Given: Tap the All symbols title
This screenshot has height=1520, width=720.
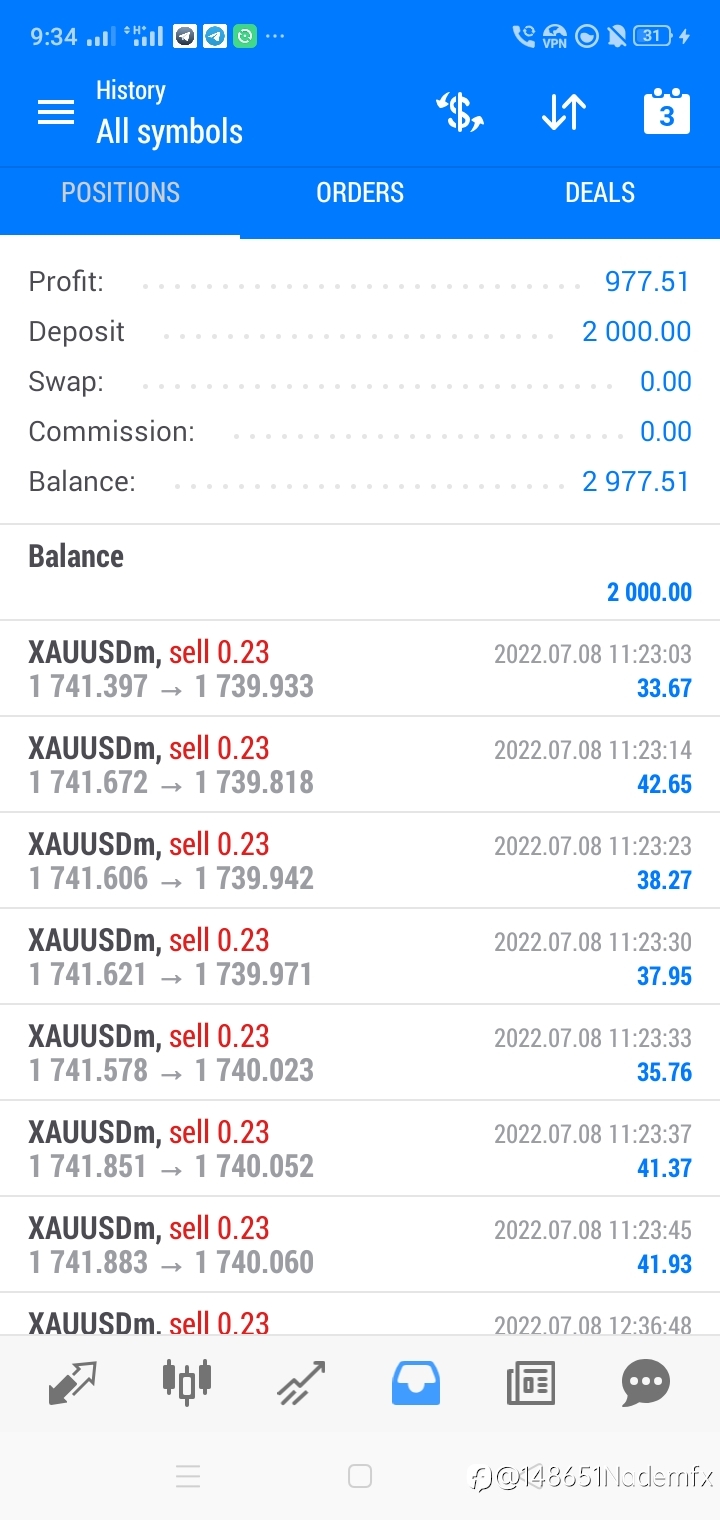Looking at the screenshot, I should [169, 132].
